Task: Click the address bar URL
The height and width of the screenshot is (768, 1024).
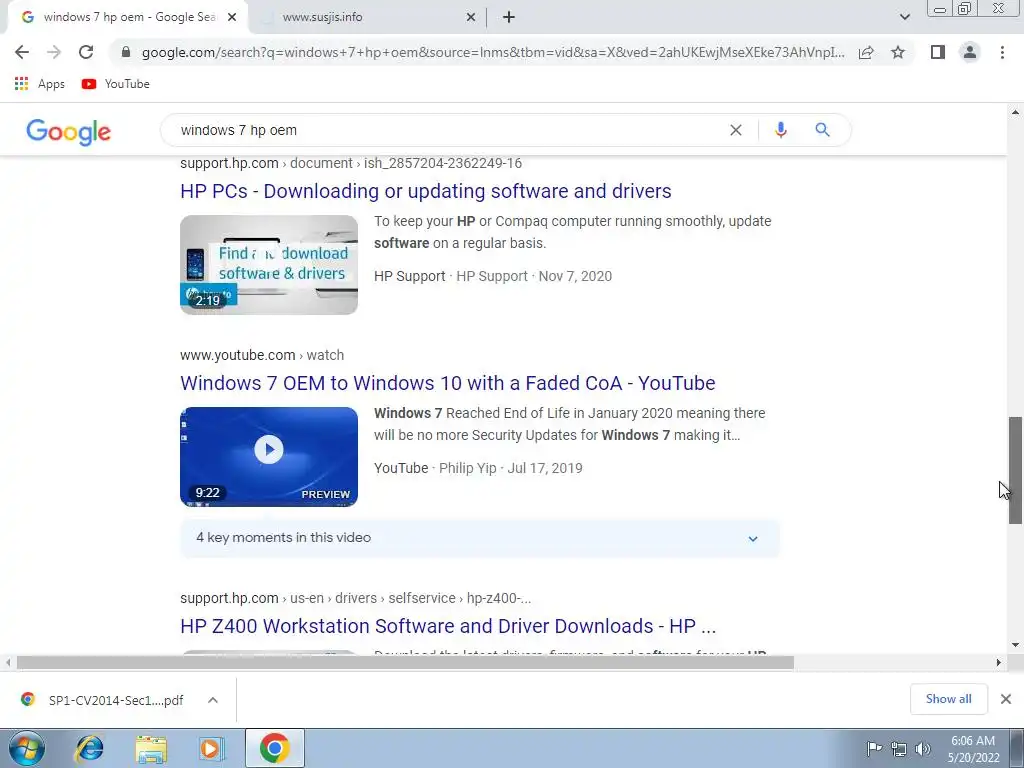Action: pyautogui.click(x=493, y=52)
